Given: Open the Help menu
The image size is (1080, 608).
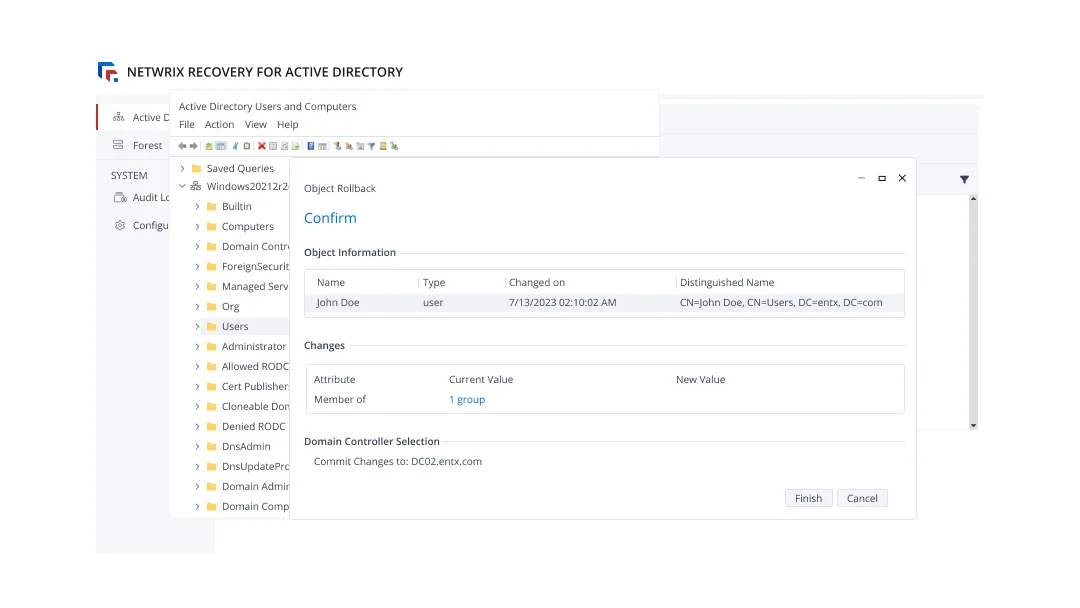Looking at the screenshot, I should (x=287, y=125).
